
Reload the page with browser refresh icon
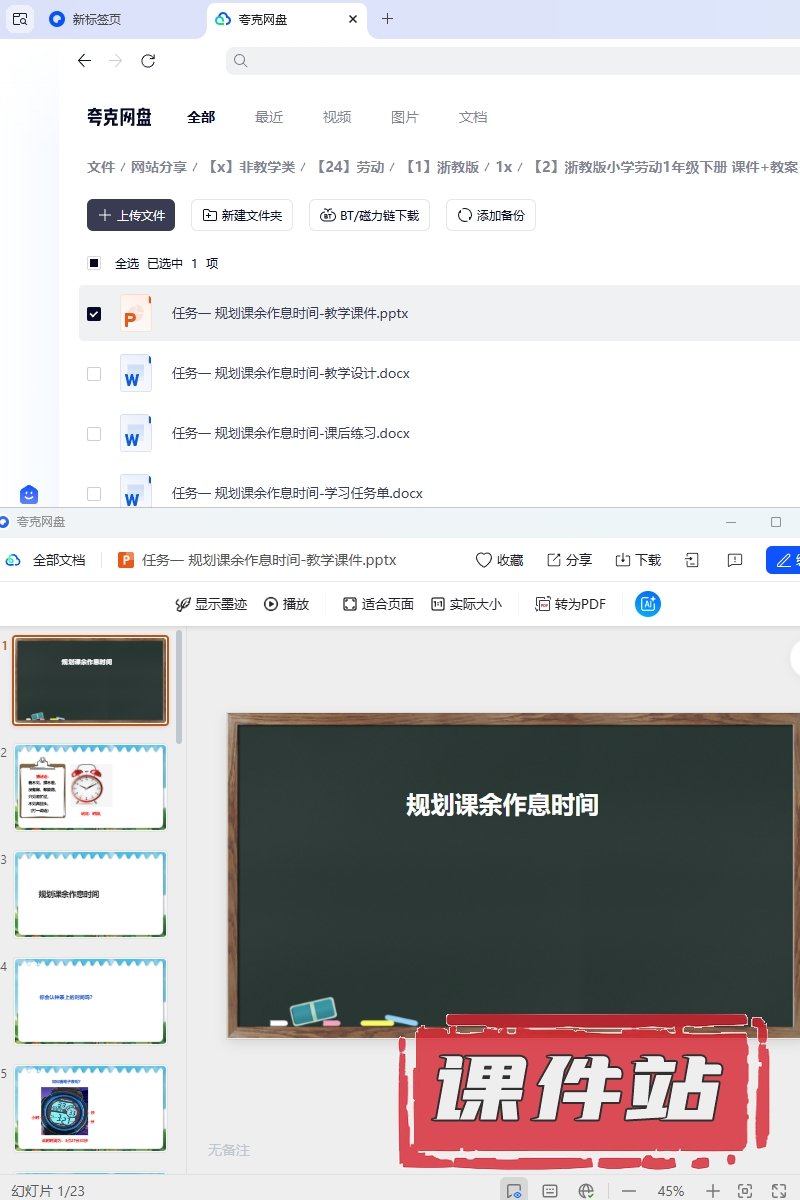pyautogui.click(x=148, y=61)
